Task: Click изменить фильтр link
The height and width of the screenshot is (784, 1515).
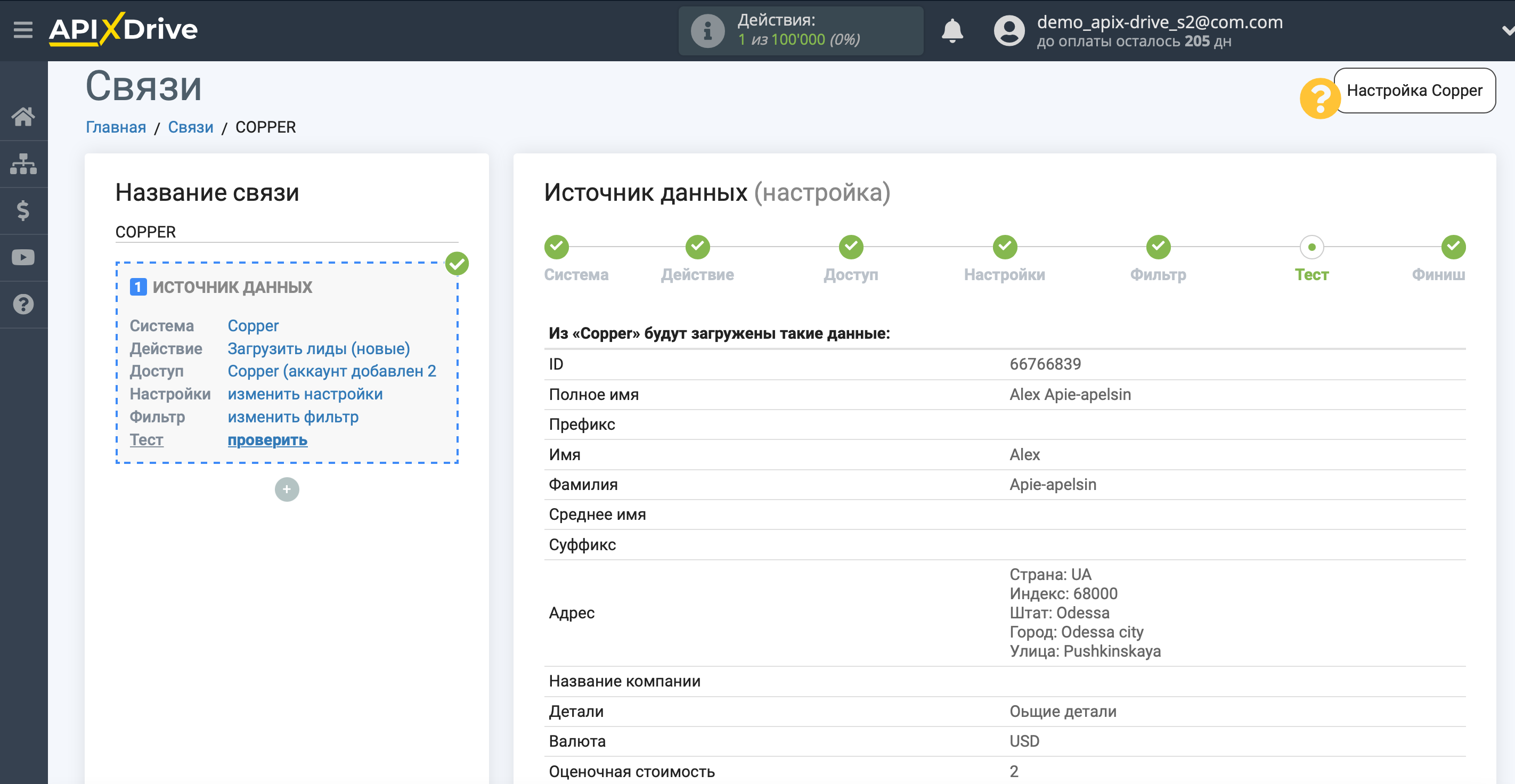Action: click(293, 417)
